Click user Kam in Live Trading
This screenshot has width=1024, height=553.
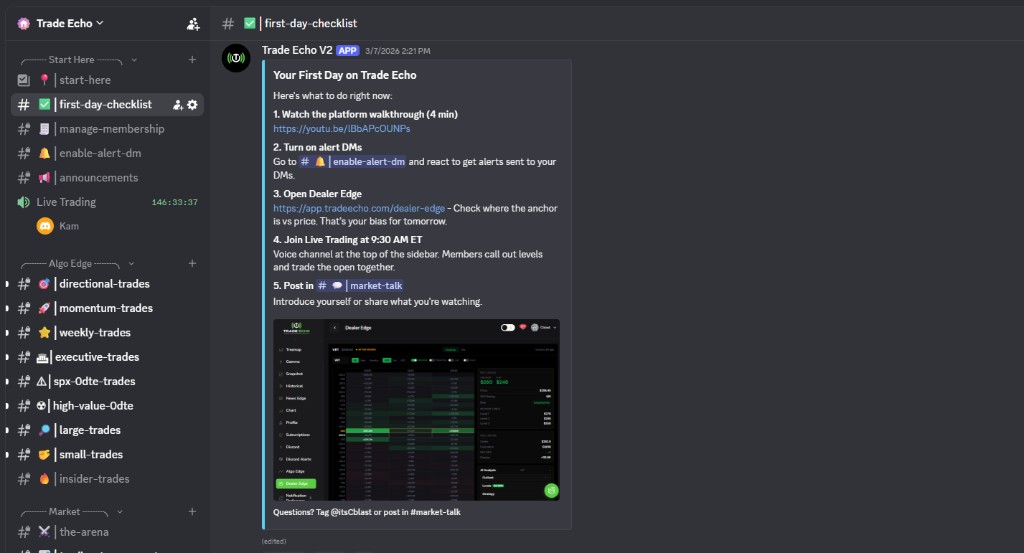69,226
